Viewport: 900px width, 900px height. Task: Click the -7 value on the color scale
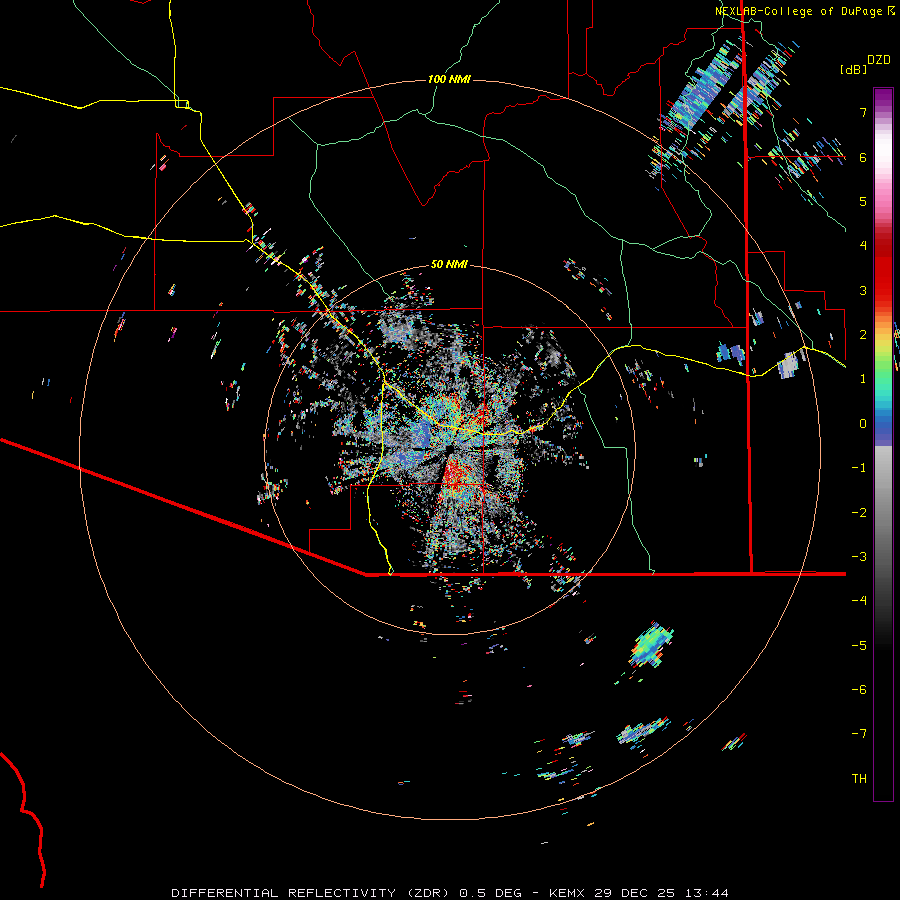coord(859,734)
